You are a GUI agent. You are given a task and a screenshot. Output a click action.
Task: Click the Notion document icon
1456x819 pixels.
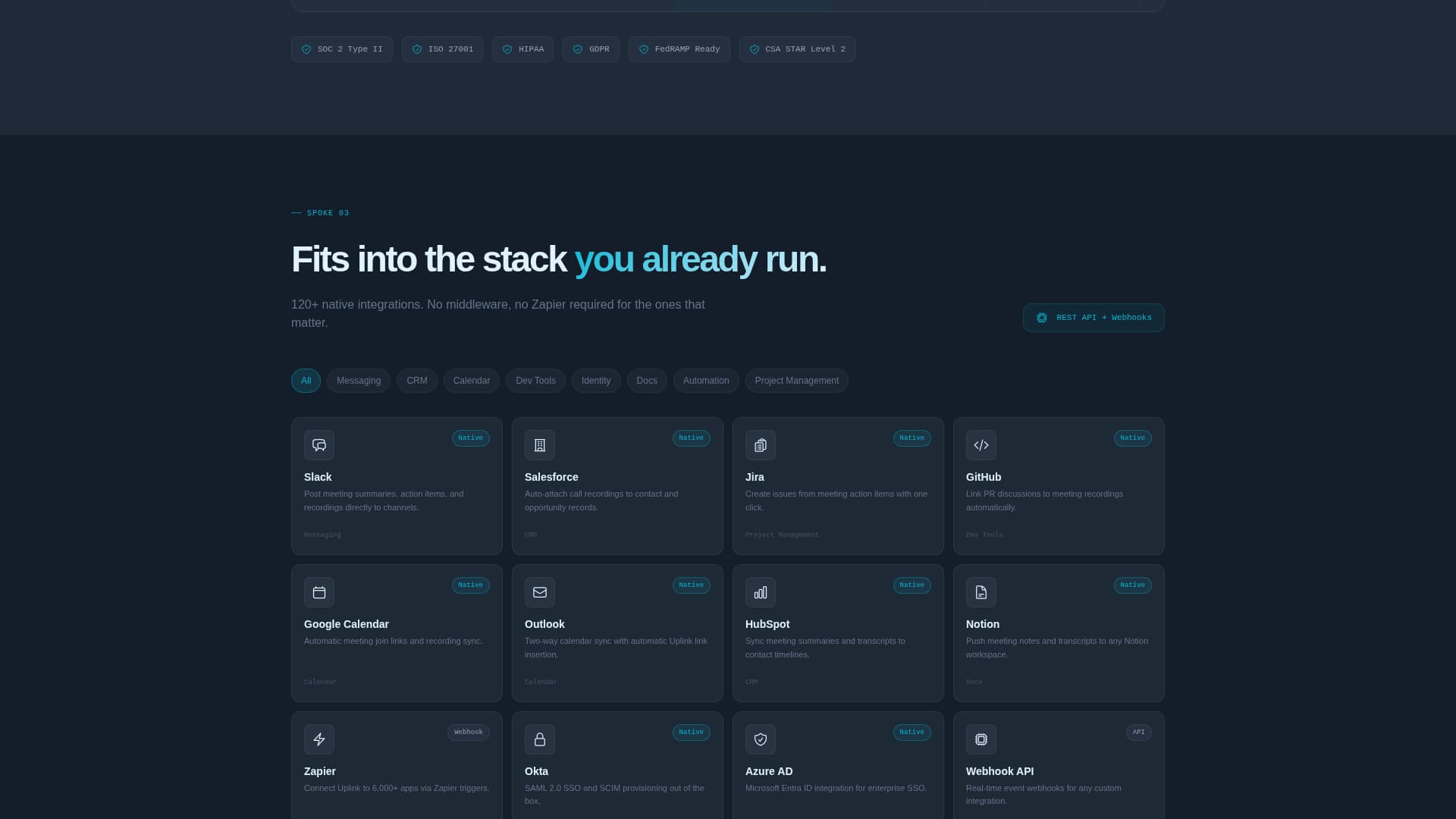click(x=981, y=592)
